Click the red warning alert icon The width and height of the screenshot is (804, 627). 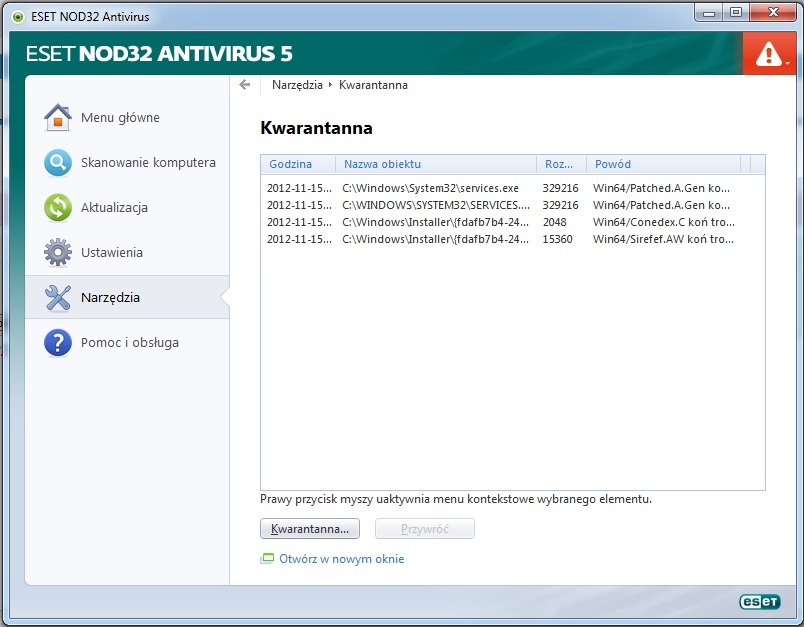pos(768,55)
